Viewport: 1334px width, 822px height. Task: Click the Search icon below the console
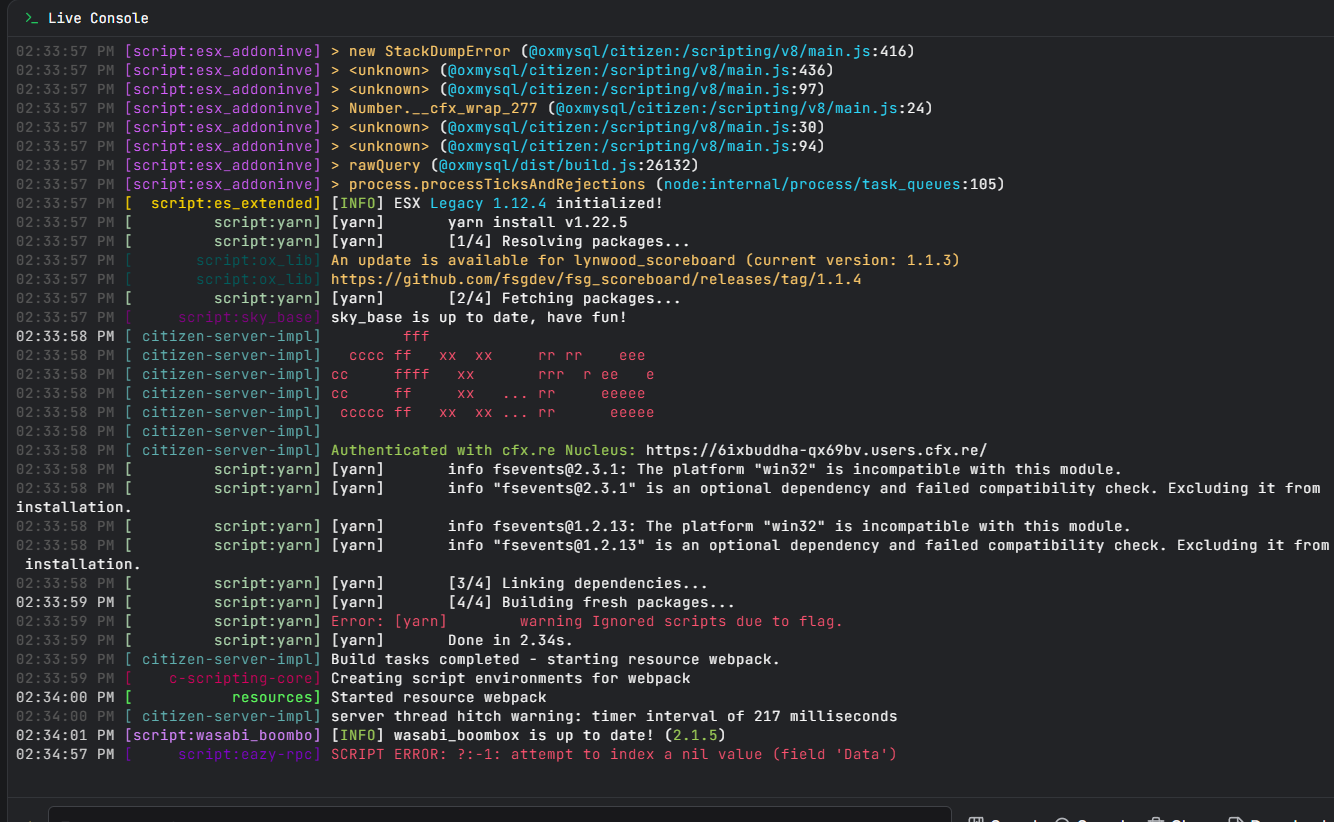coord(976,820)
